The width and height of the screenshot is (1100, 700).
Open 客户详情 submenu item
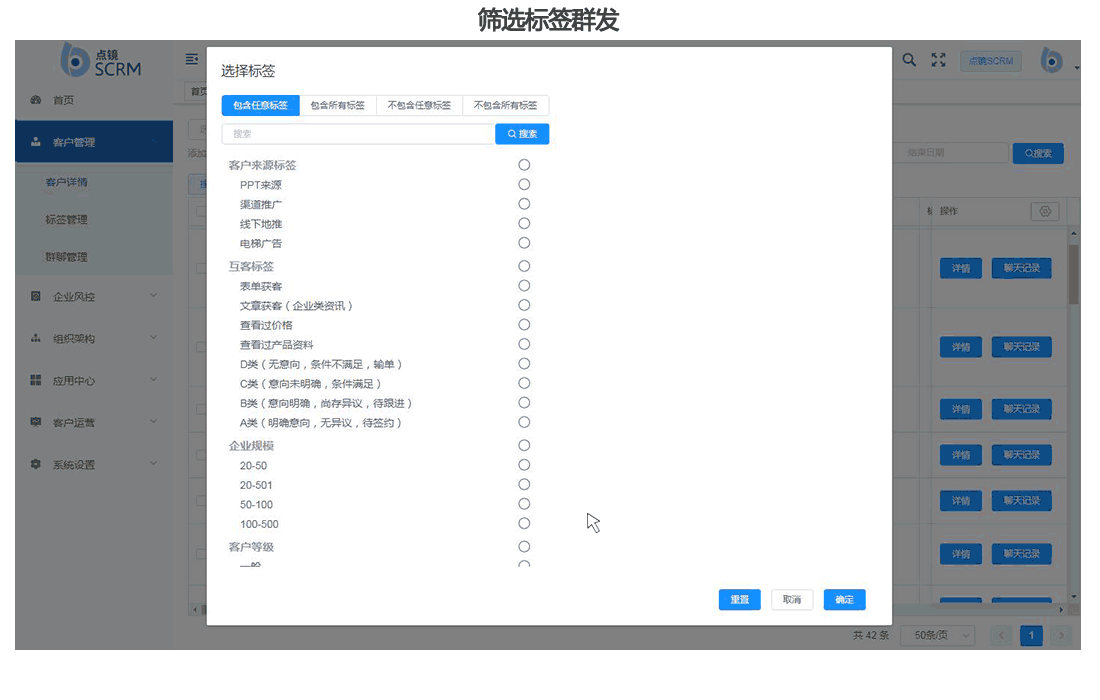point(67,182)
